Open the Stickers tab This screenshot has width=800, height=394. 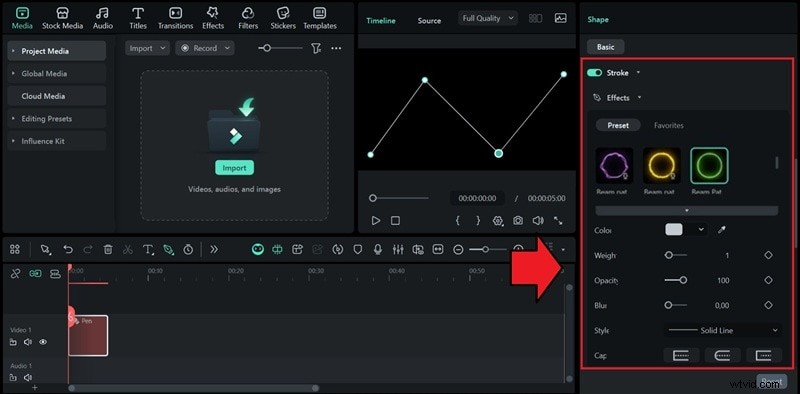tap(283, 18)
